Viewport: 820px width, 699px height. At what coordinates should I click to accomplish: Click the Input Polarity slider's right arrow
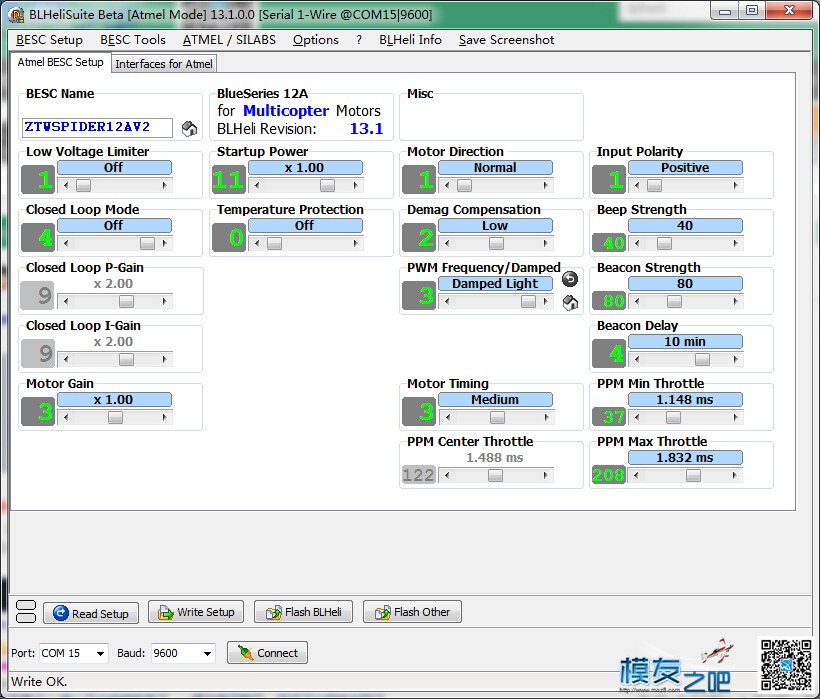[735, 185]
